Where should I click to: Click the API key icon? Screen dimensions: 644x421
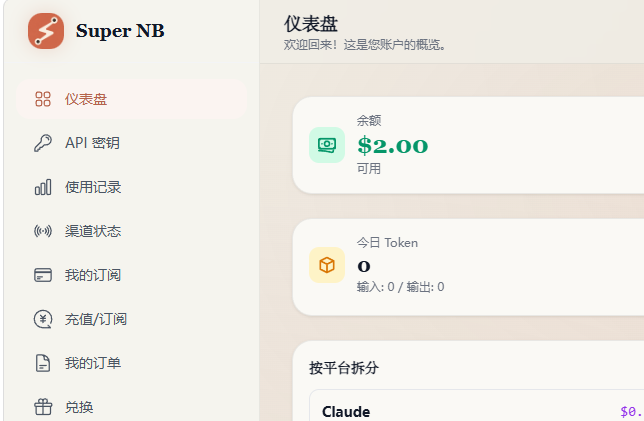tap(43, 143)
